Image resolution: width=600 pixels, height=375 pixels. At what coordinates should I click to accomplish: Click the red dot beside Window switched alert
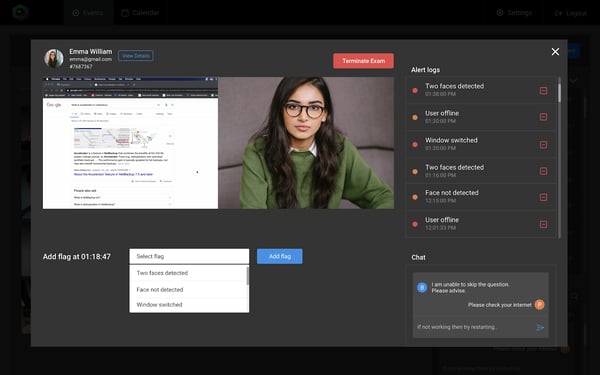pos(415,145)
